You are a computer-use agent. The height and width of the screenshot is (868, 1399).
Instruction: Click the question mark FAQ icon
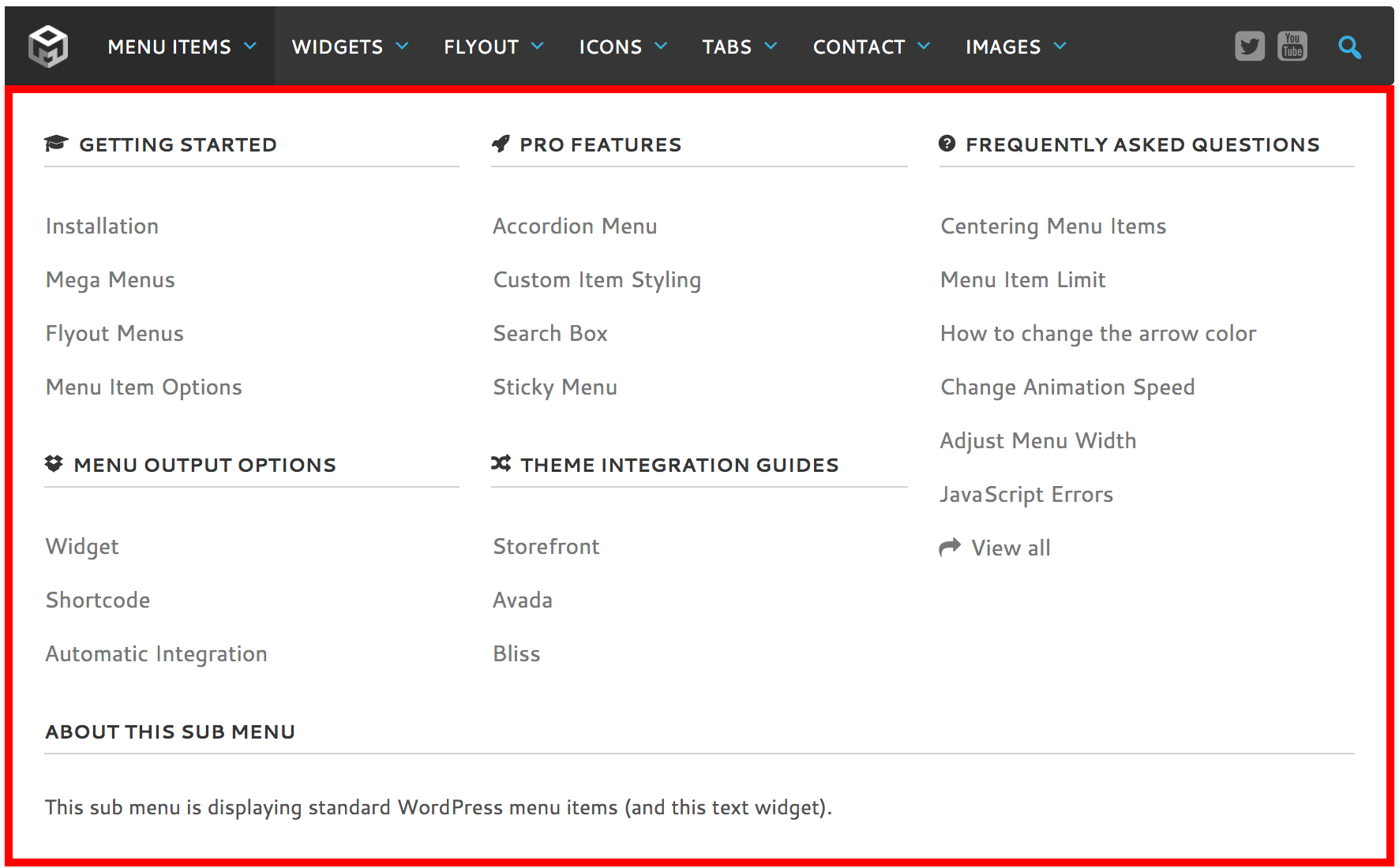pos(947,144)
